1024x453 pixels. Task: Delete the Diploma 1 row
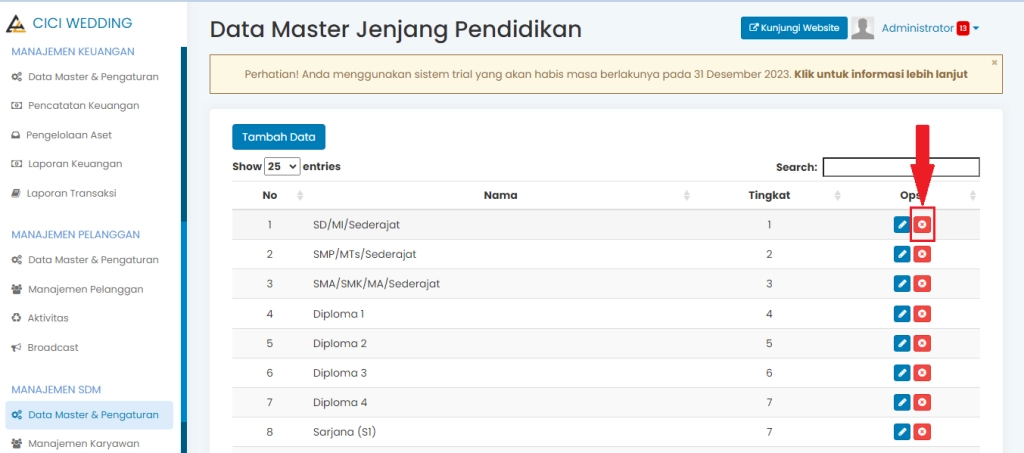pos(922,314)
